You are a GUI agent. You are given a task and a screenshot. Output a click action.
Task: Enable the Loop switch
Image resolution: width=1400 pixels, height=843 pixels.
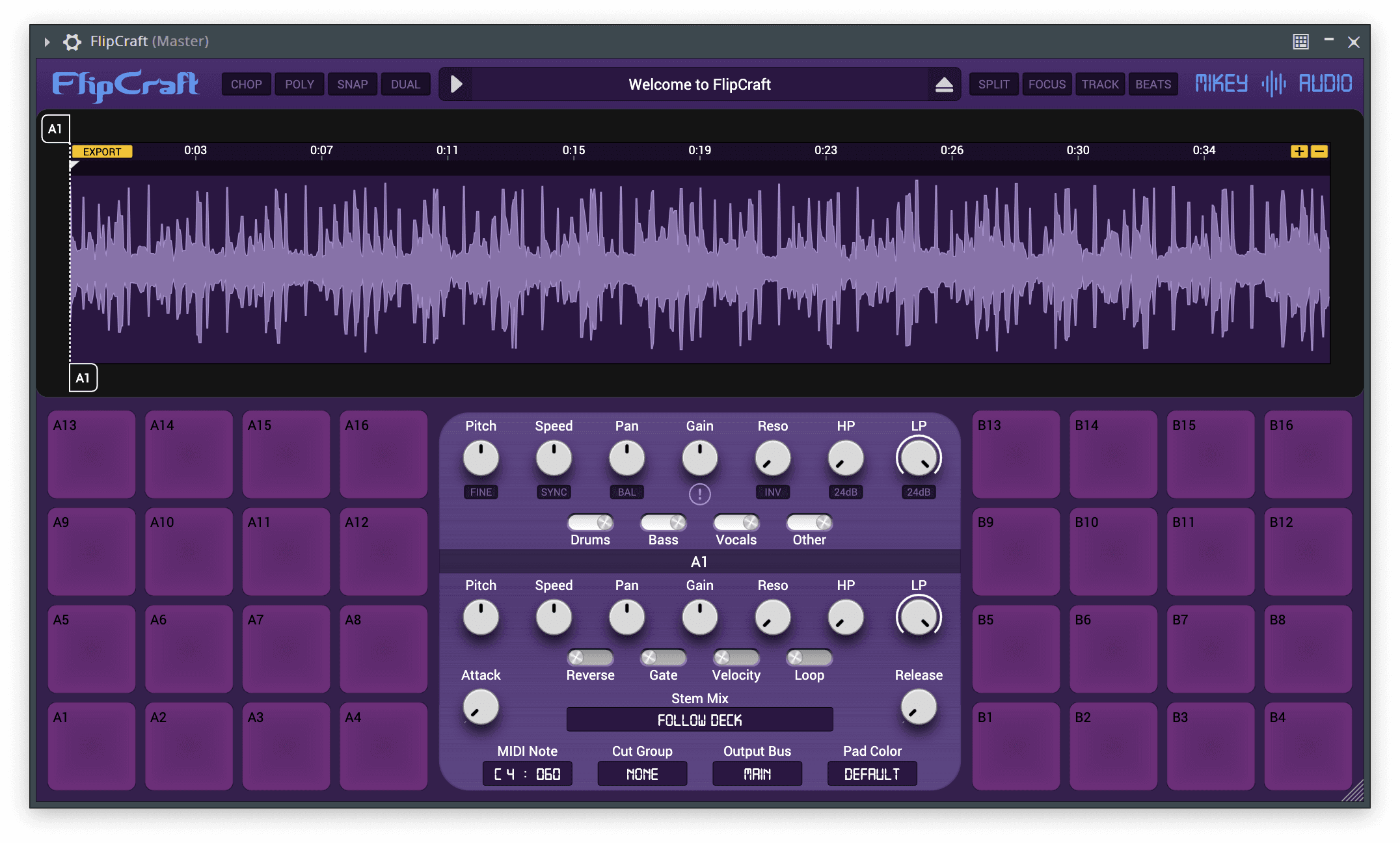809,658
